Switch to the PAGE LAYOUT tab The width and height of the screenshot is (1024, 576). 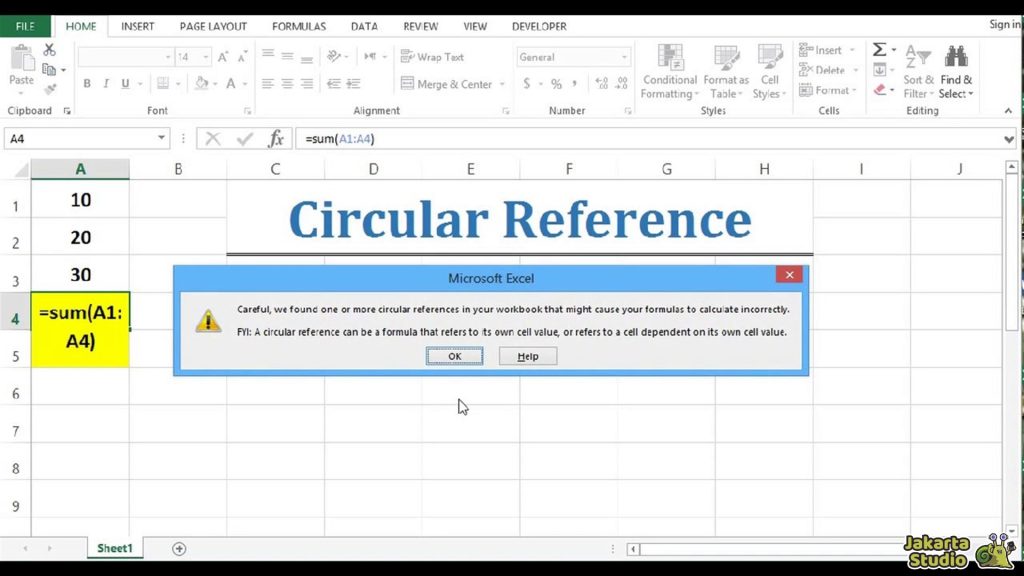pos(213,26)
